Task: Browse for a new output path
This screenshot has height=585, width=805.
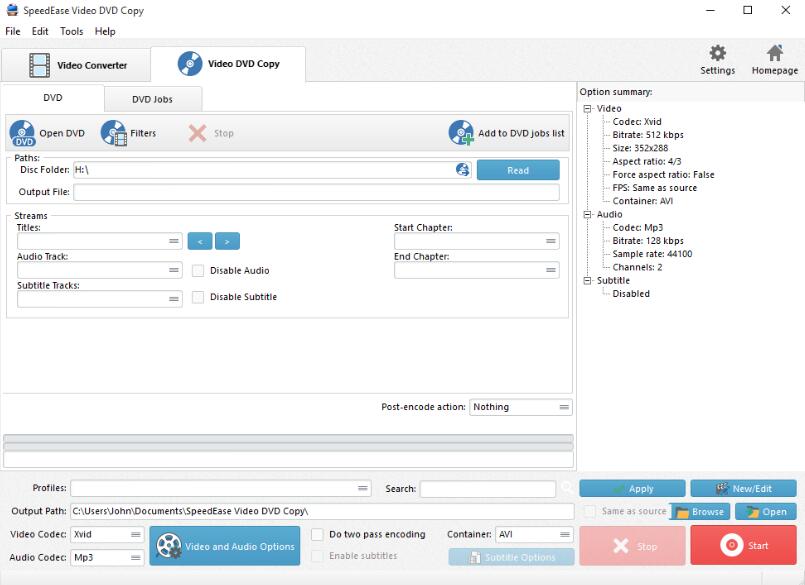Action: pyautogui.click(x=699, y=510)
